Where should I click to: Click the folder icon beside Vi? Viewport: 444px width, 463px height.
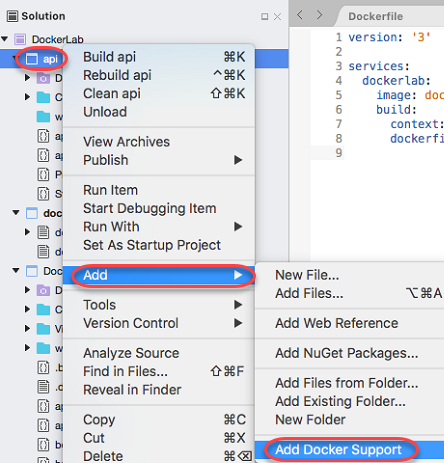[x=43, y=329]
